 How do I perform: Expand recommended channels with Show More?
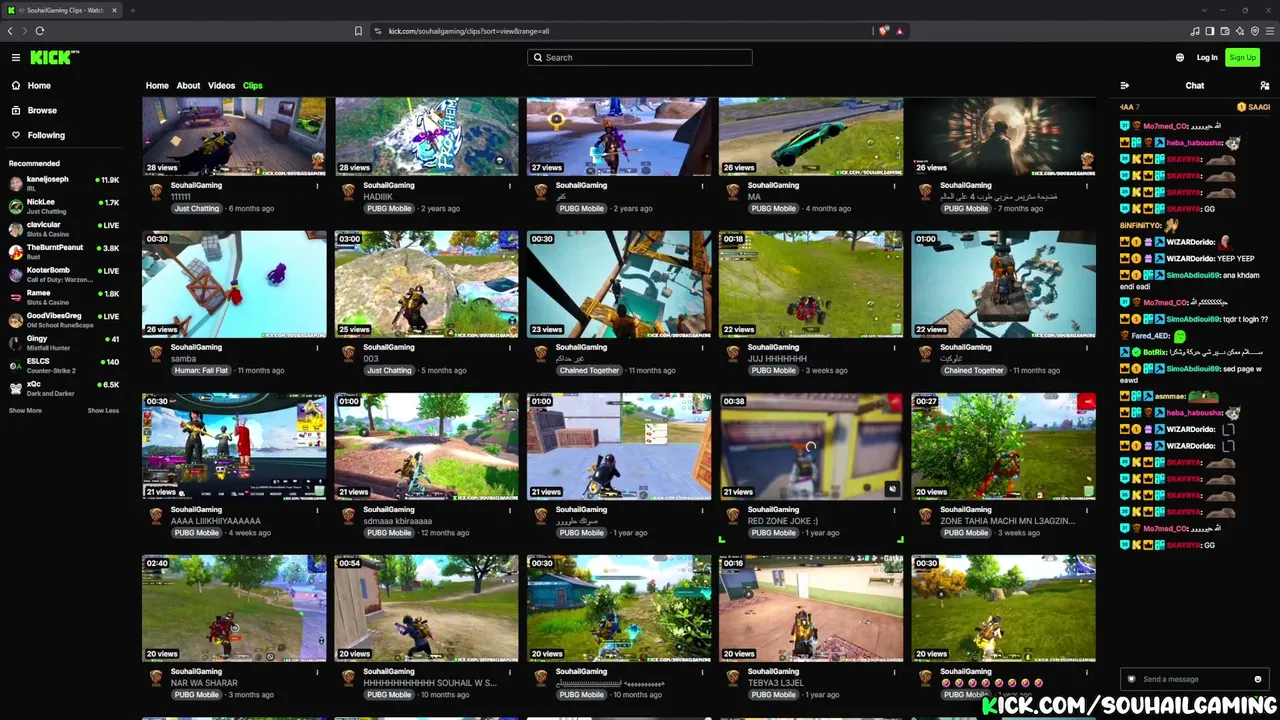coord(25,411)
